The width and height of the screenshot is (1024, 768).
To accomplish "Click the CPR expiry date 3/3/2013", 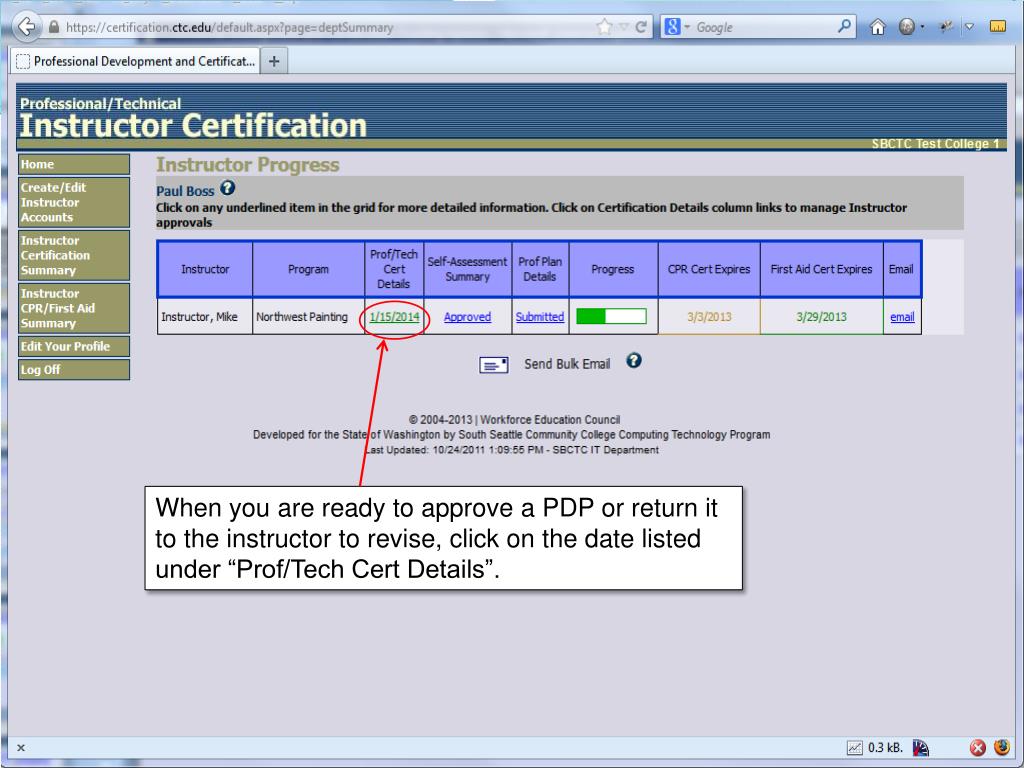I will 709,317.
